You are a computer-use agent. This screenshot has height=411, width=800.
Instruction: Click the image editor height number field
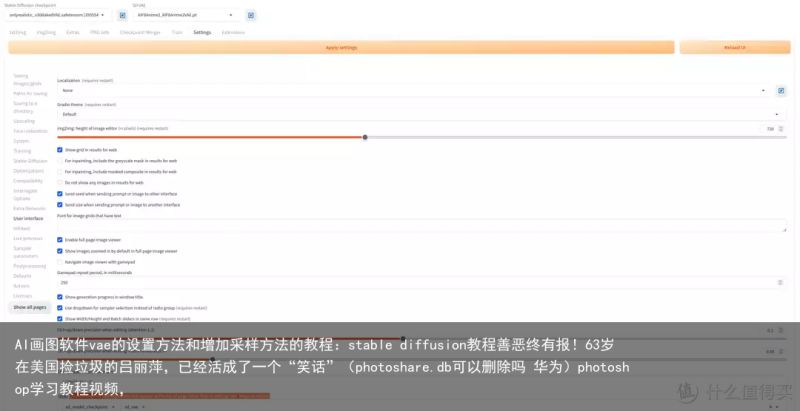tap(770, 129)
